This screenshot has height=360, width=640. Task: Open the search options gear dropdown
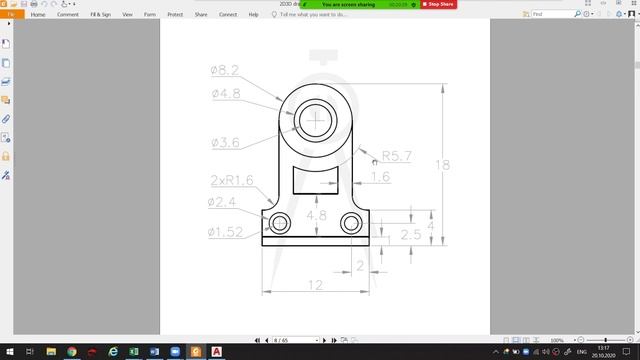pyautogui.click(x=588, y=14)
